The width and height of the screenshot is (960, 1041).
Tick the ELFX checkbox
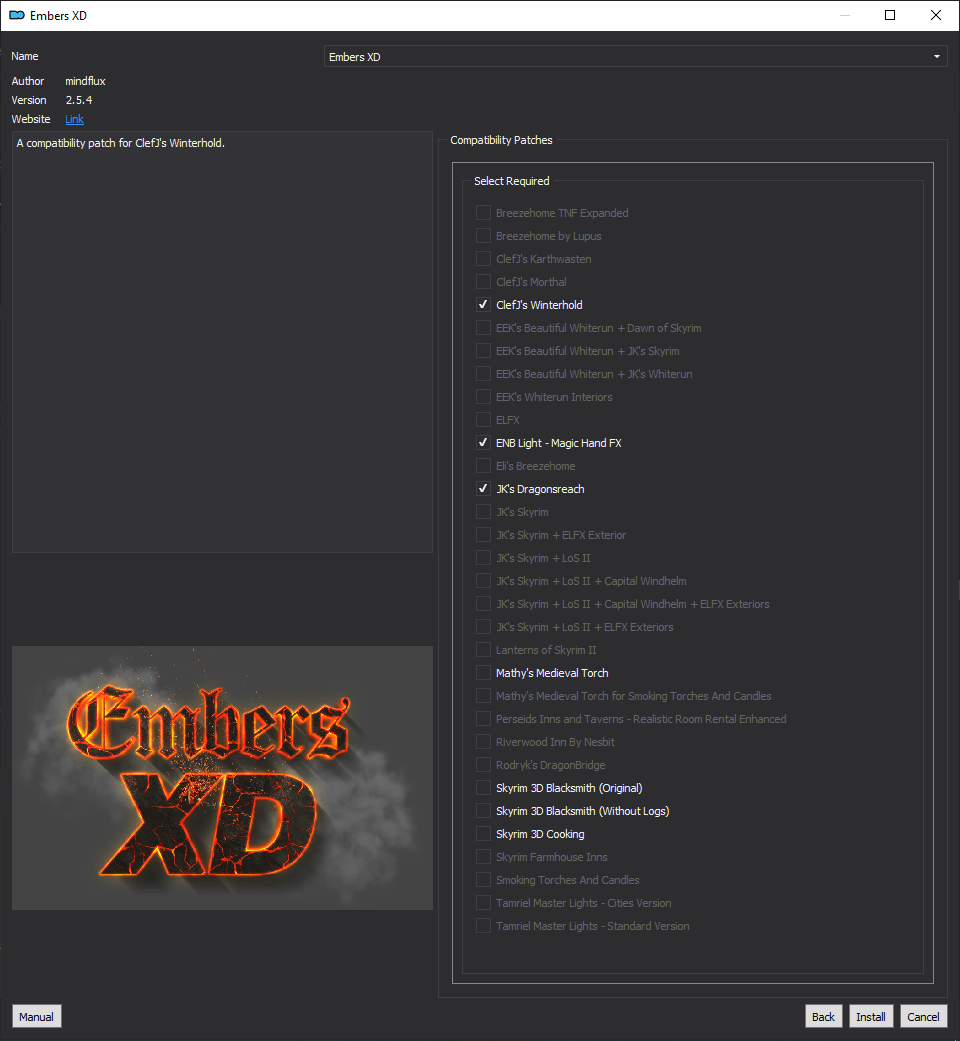coord(483,420)
